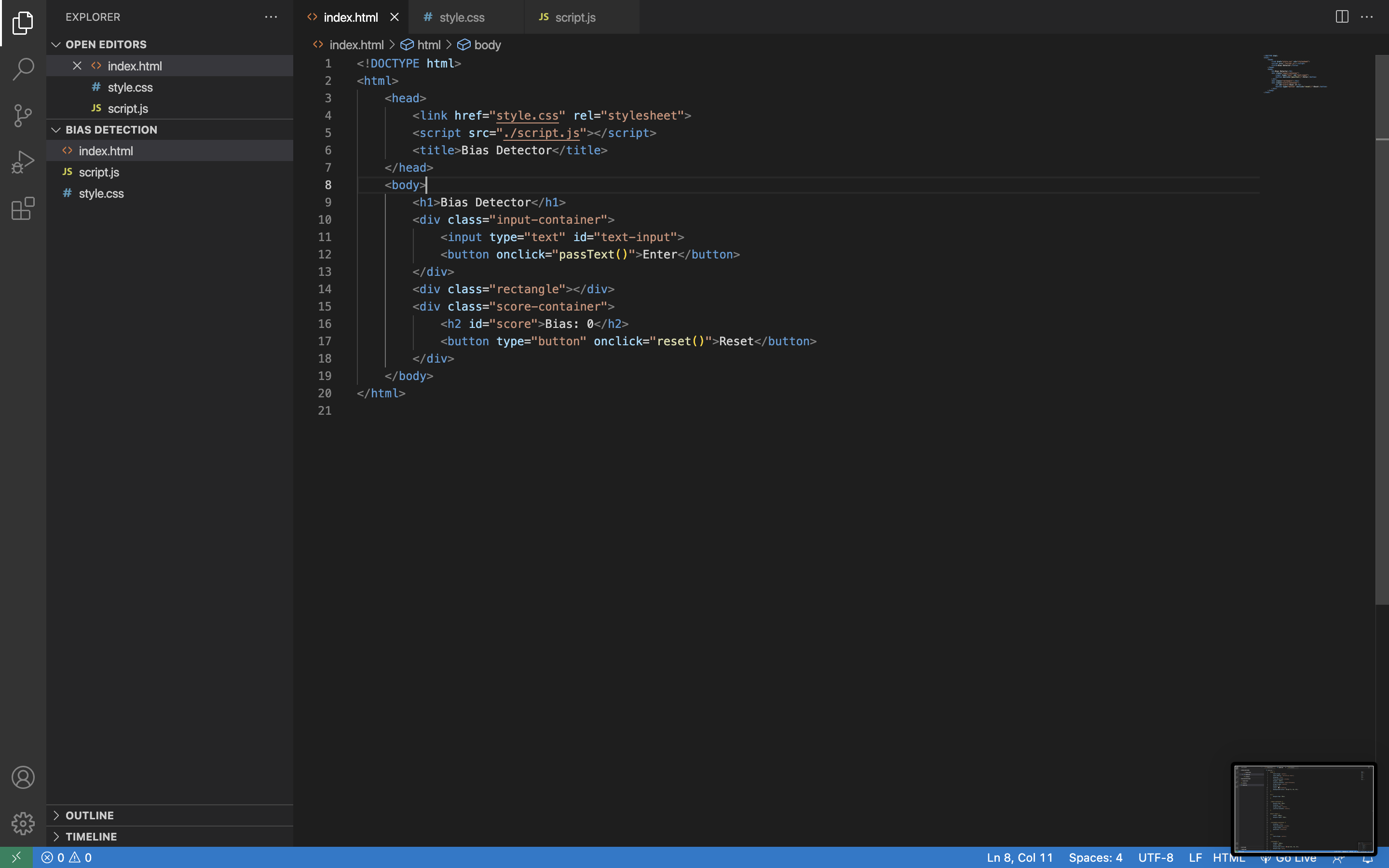Image resolution: width=1389 pixels, height=868 pixels.
Task: Open Explorer Views and More Actions ellipsis
Action: [271, 17]
